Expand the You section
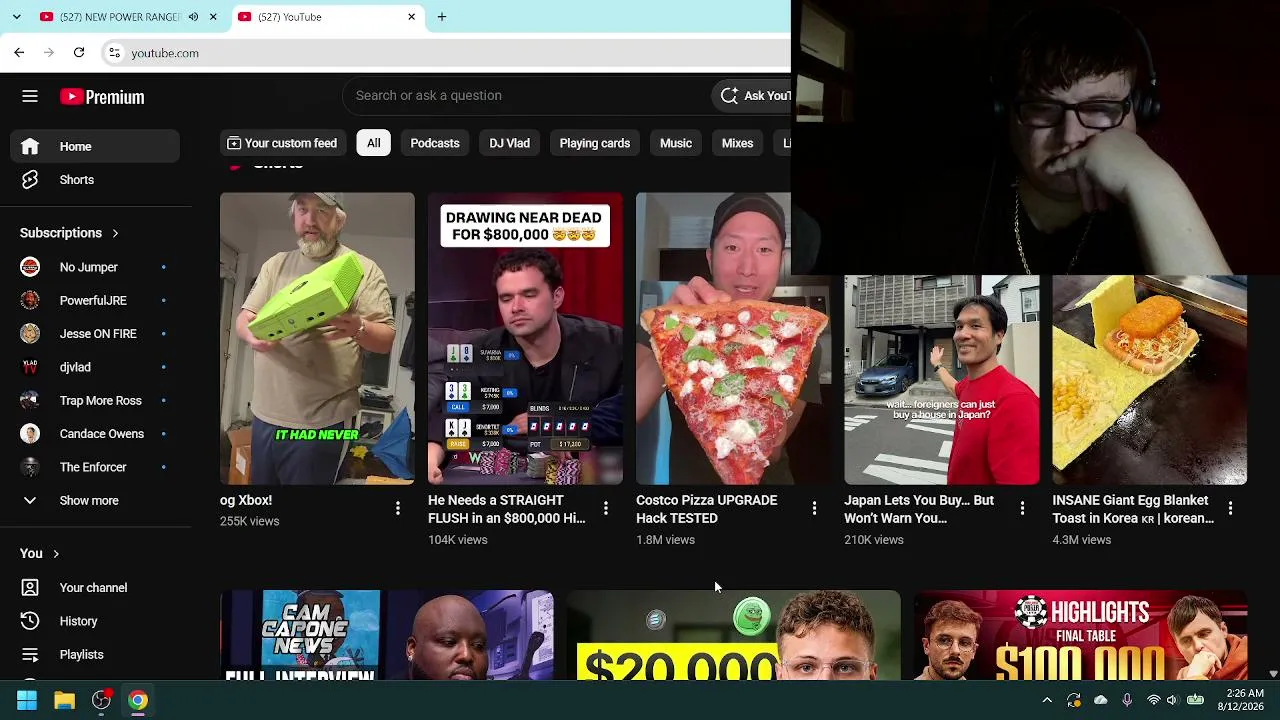Viewport: 1280px width, 720px height. (40, 553)
